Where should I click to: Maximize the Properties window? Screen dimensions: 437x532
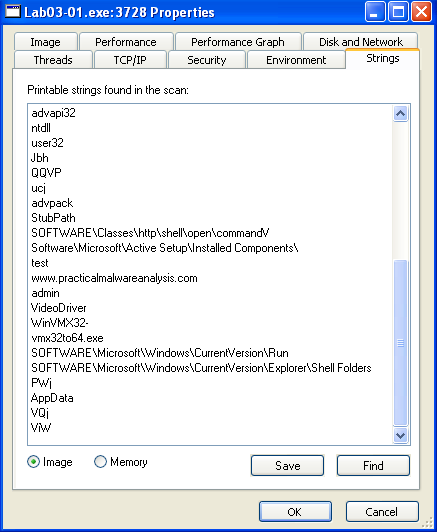(398, 12)
